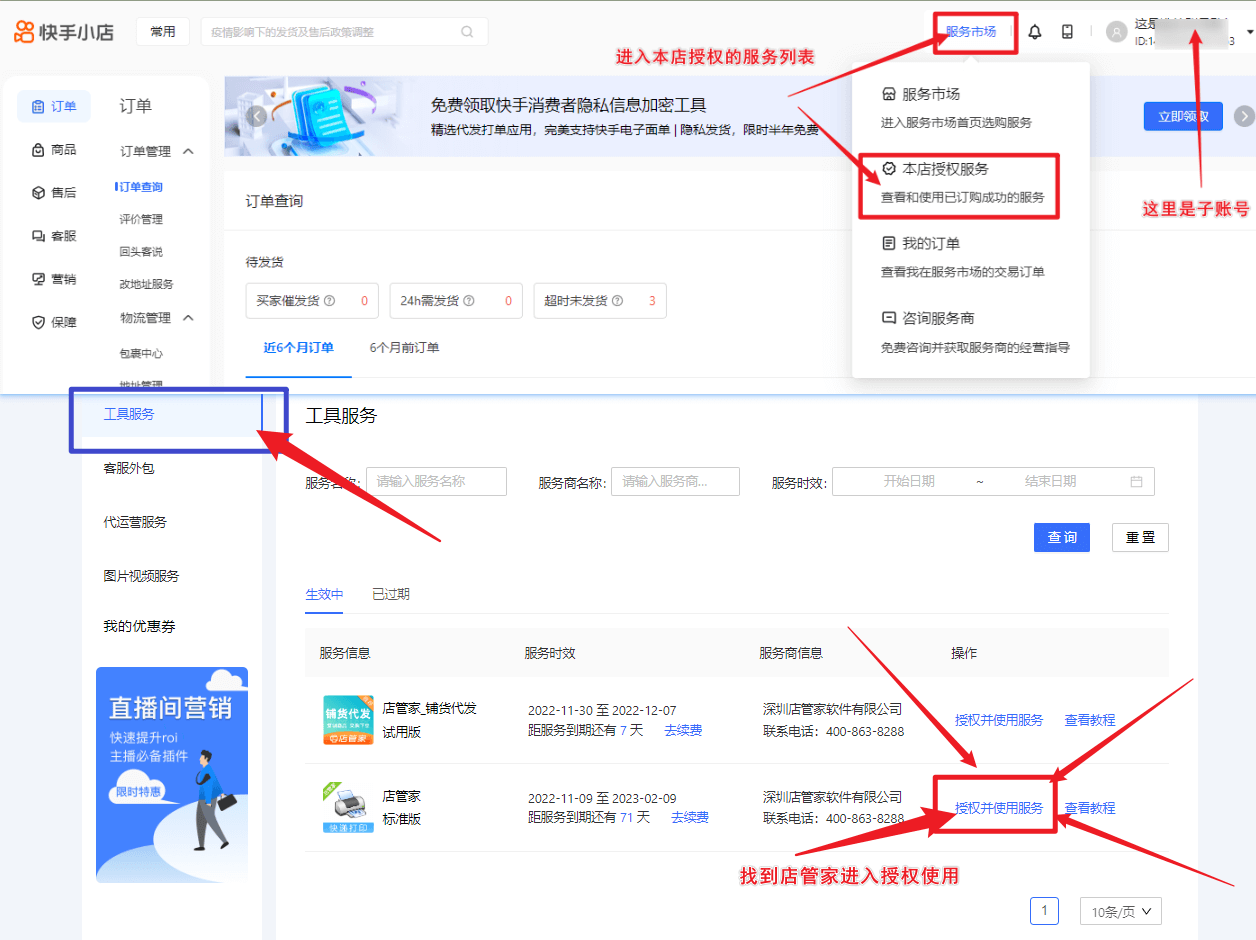Select 售后 in the left sidebar
Screen dimensions: 1256x940
54,193
